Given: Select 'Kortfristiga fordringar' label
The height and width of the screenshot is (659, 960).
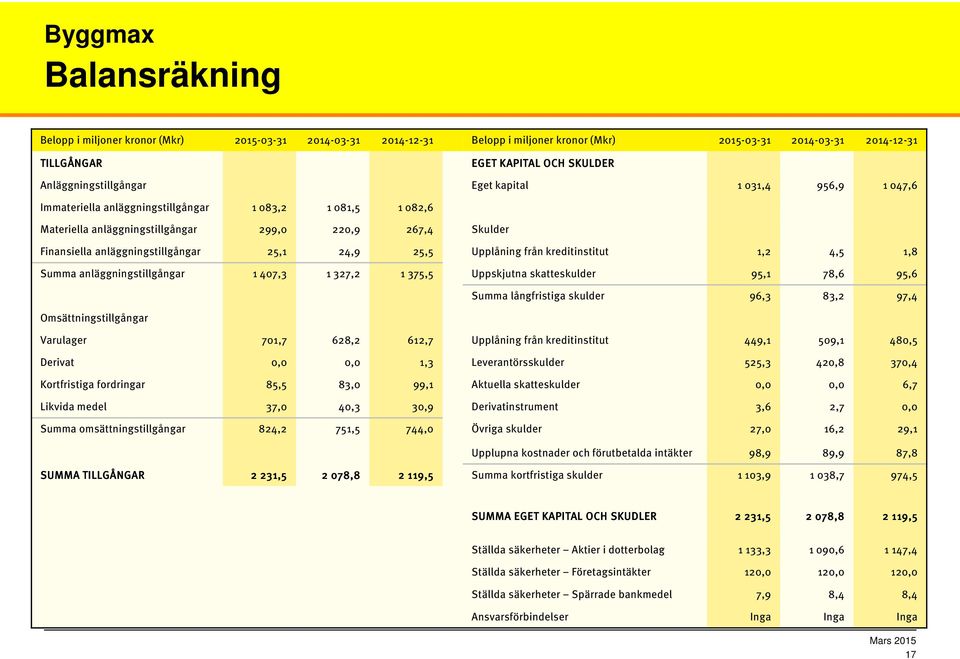Looking at the screenshot, I should coord(92,385).
